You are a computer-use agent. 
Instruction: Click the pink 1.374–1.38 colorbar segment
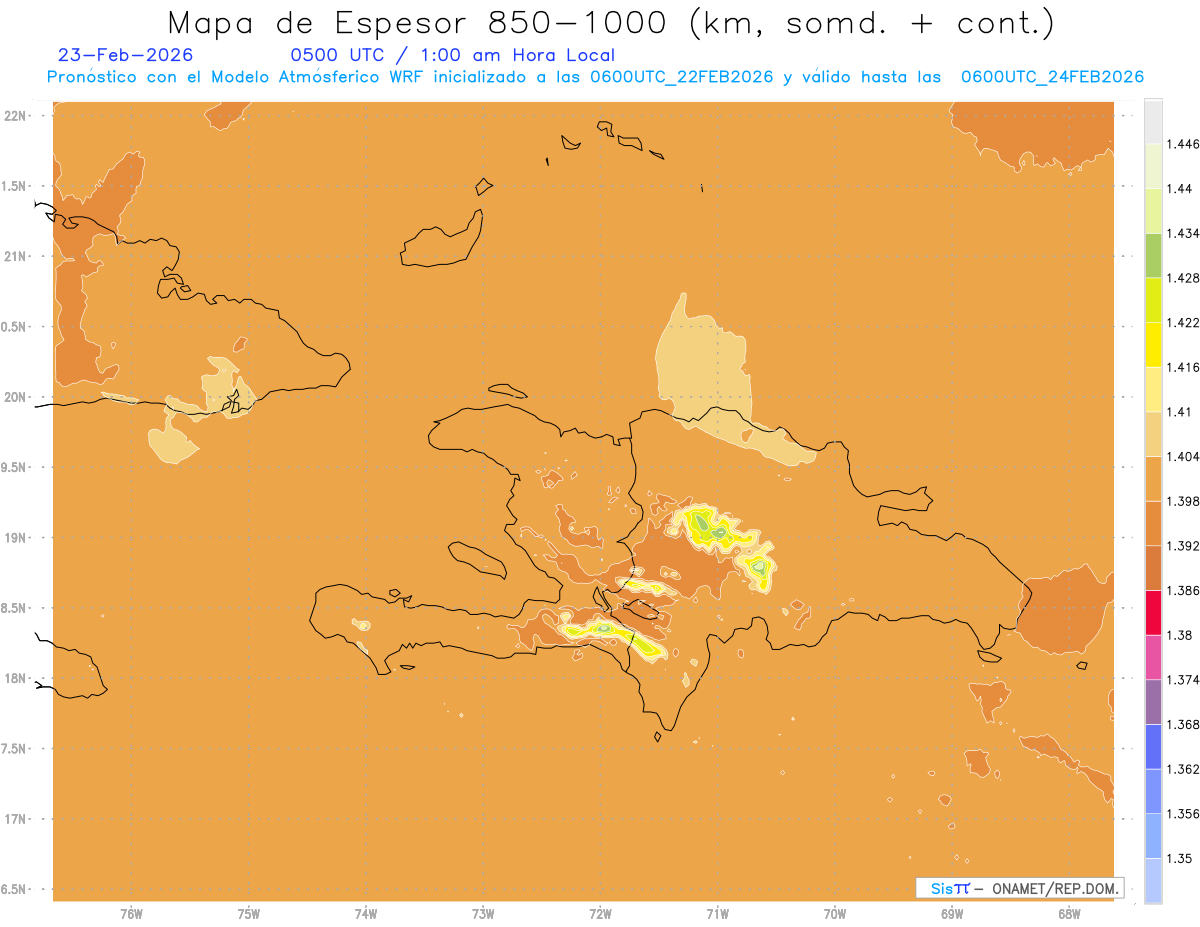1153,657
